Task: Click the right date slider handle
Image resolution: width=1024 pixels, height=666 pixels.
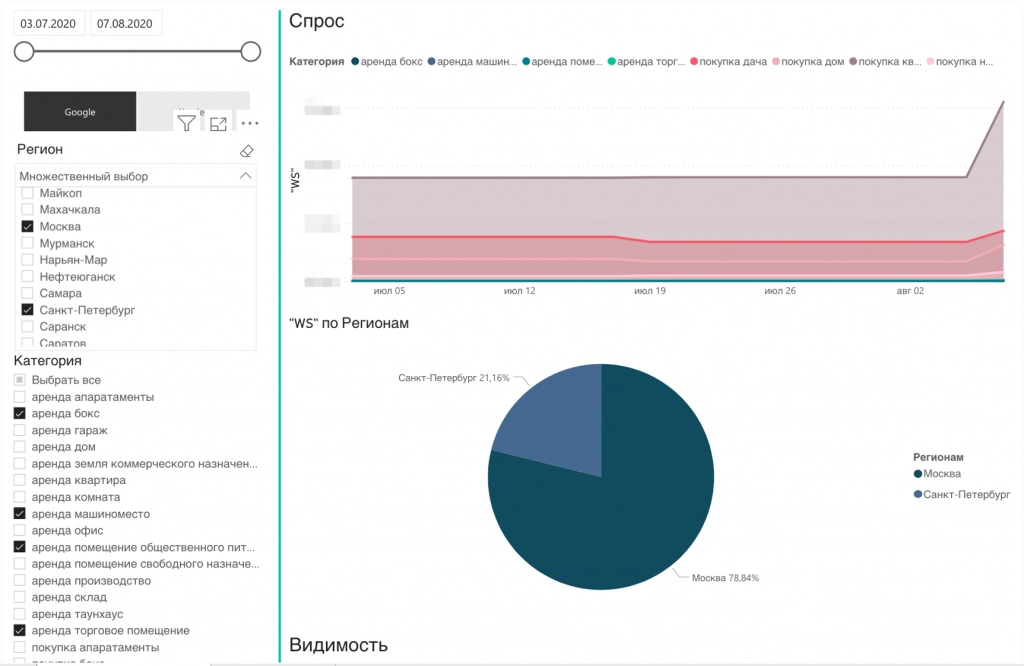Action: tap(251, 52)
